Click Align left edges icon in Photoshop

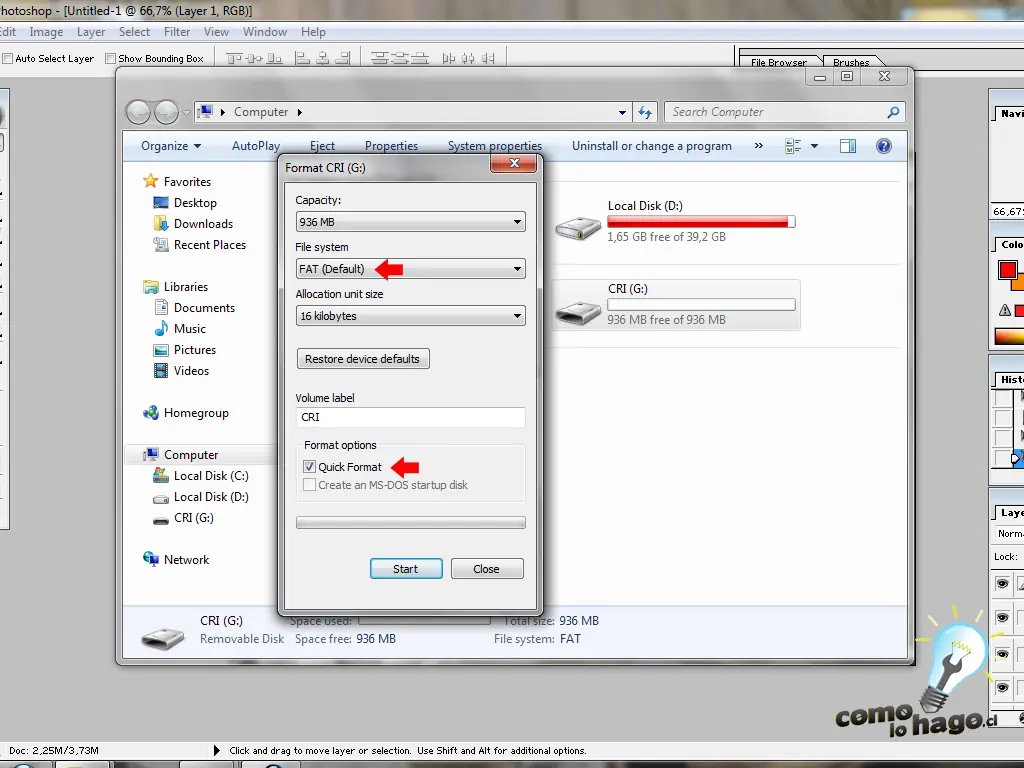tap(302, 59)
